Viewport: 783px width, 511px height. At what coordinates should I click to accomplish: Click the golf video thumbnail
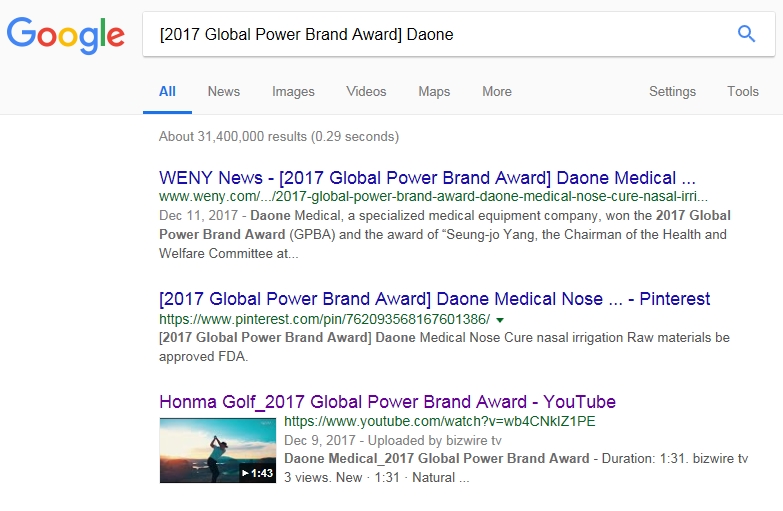[218, 450]
